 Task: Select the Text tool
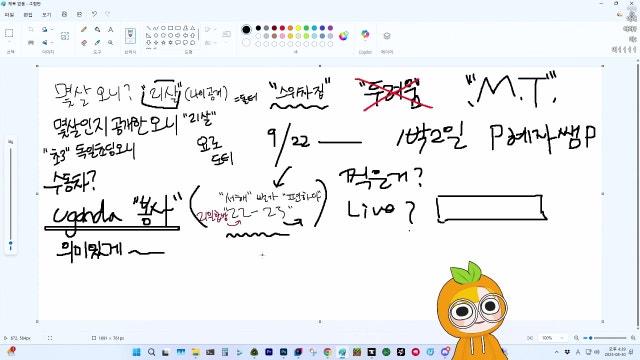tap(111, 29)
